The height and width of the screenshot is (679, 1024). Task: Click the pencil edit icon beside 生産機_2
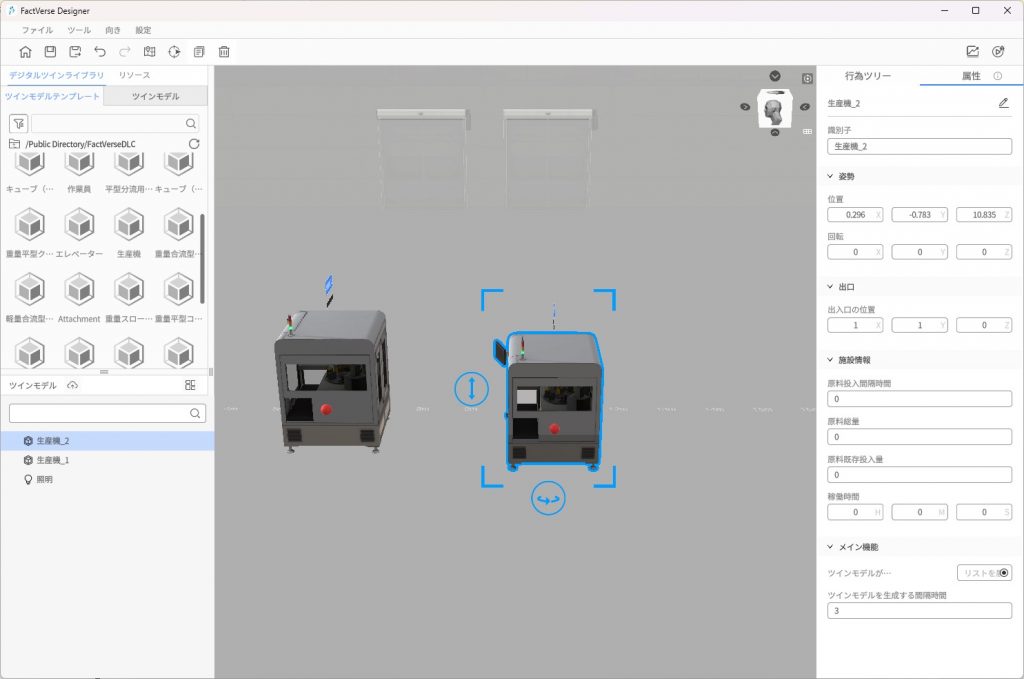point(1003,103)
